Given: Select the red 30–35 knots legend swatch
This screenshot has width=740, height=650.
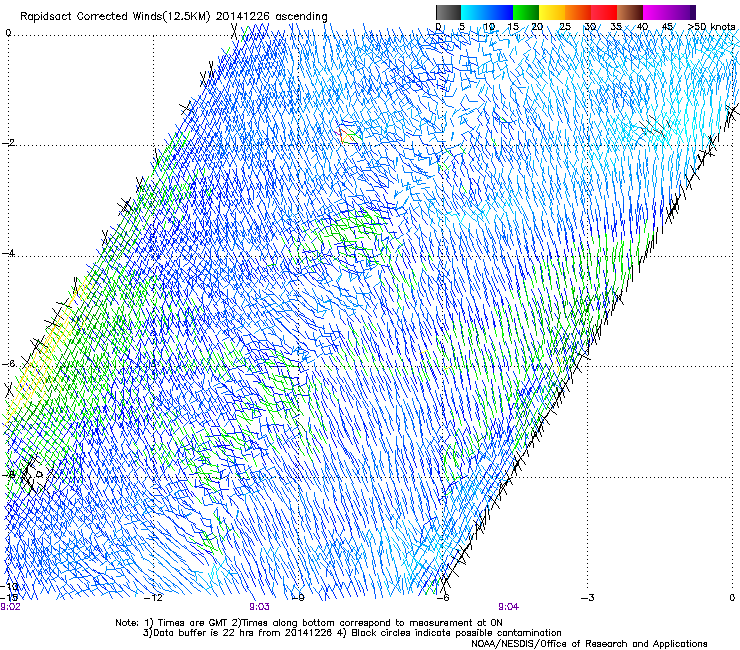Looking at the screenshot, I should pyautogui.click(x=604, y=12).
